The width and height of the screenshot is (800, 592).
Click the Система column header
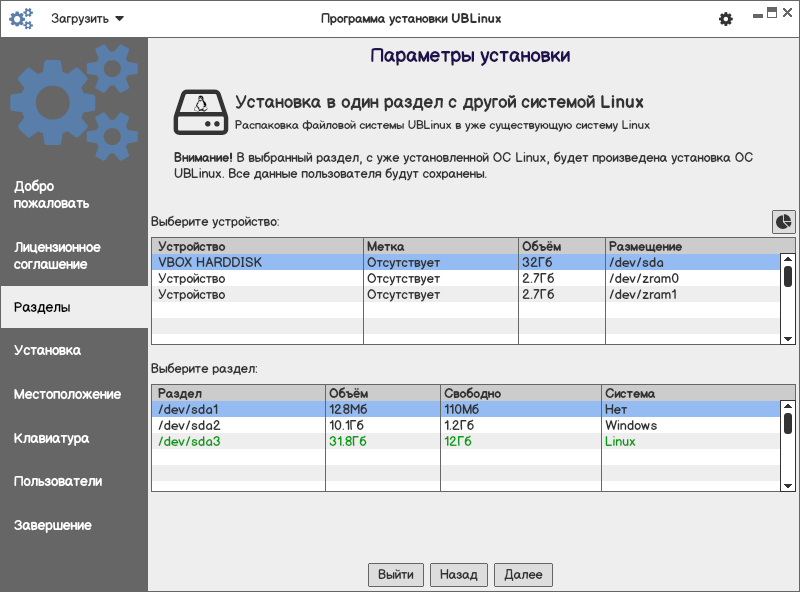tap(698, 393)
